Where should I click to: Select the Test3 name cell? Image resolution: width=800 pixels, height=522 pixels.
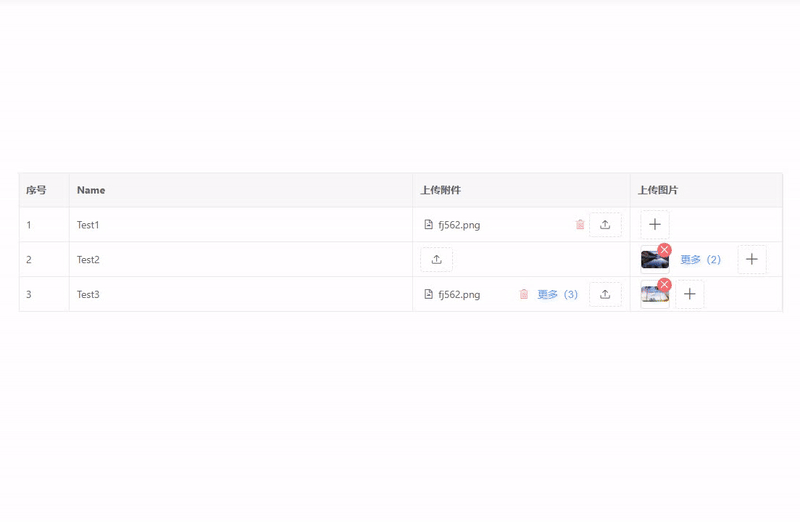pyautogui.click(x=241, y=294)
